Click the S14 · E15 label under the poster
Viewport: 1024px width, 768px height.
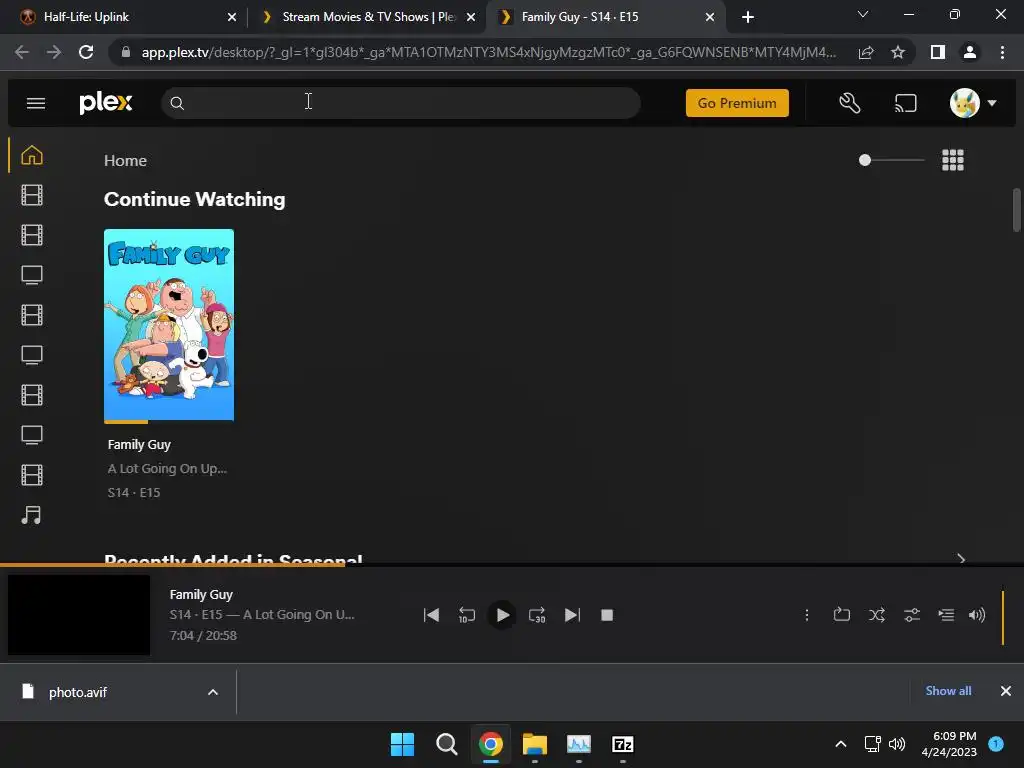click(134, 492)
